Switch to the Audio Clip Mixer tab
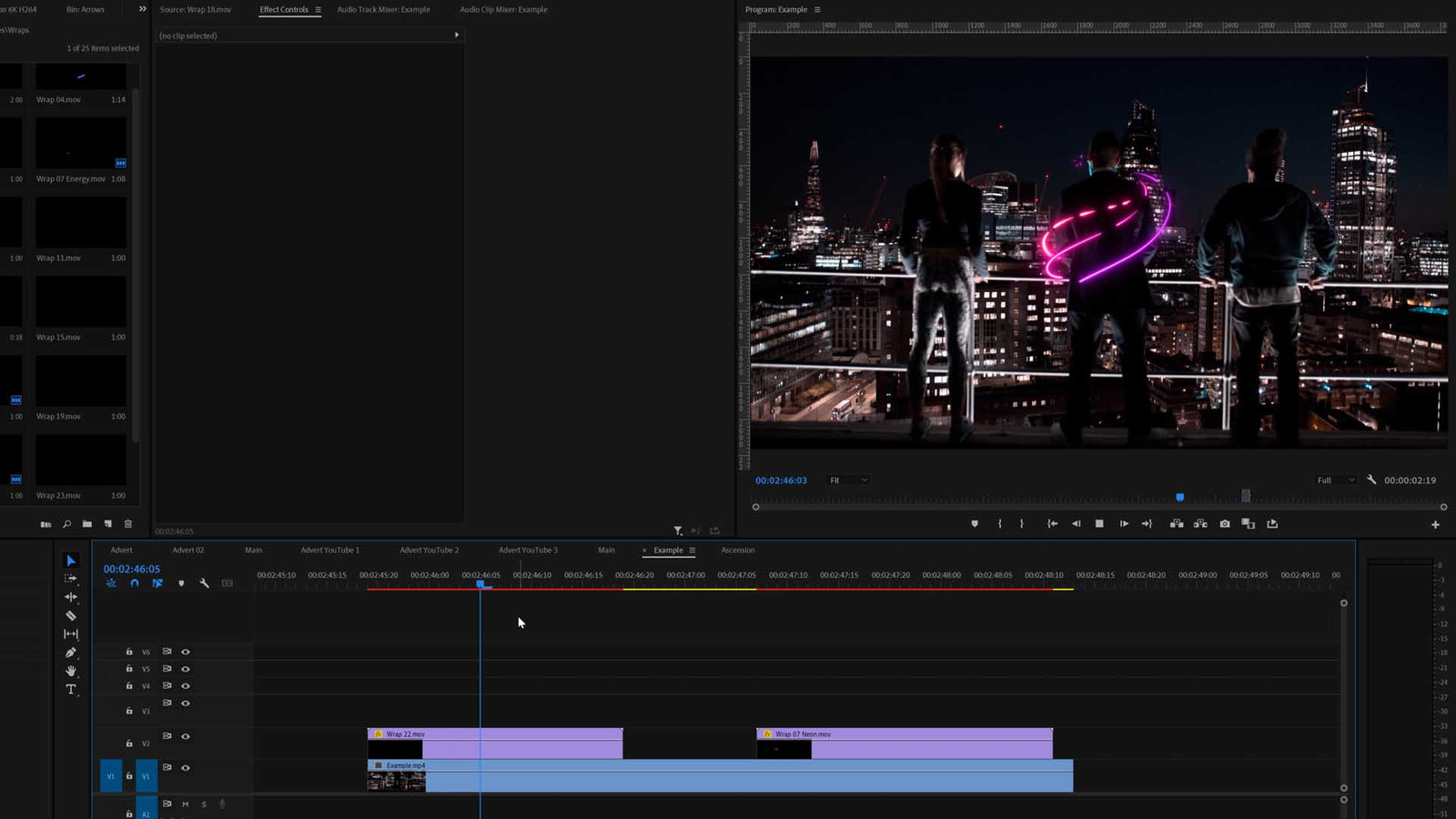Screen dimensions: 1456x819 [x=502, y=10]
